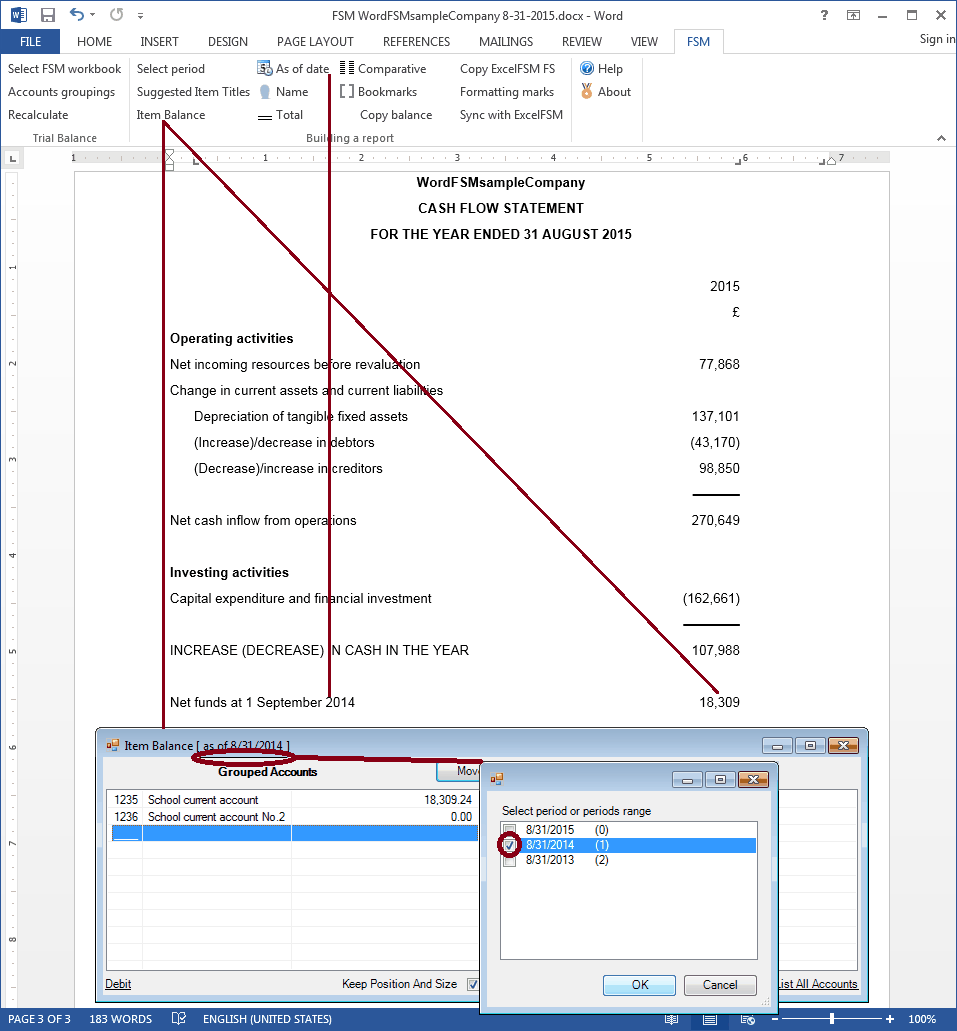Confirm period selection with OK
The width and height of the screenshot is (957, 1031).
click(x=639, y=985)
